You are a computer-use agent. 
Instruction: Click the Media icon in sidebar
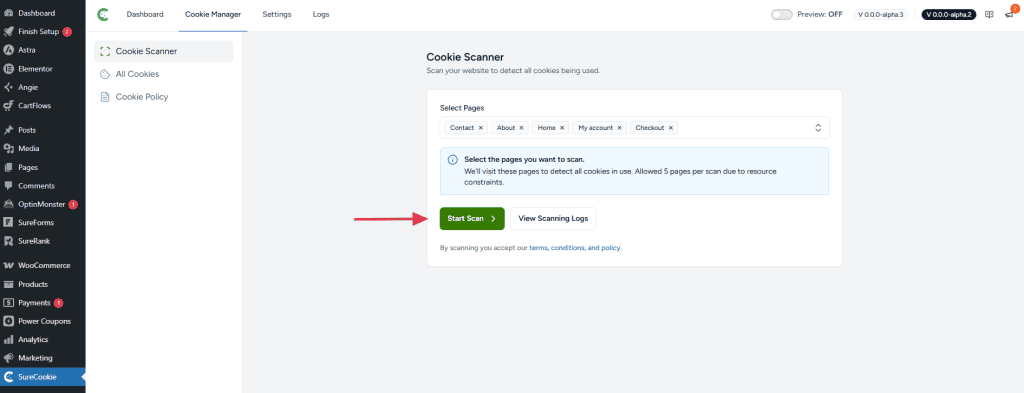click(8, 148)
